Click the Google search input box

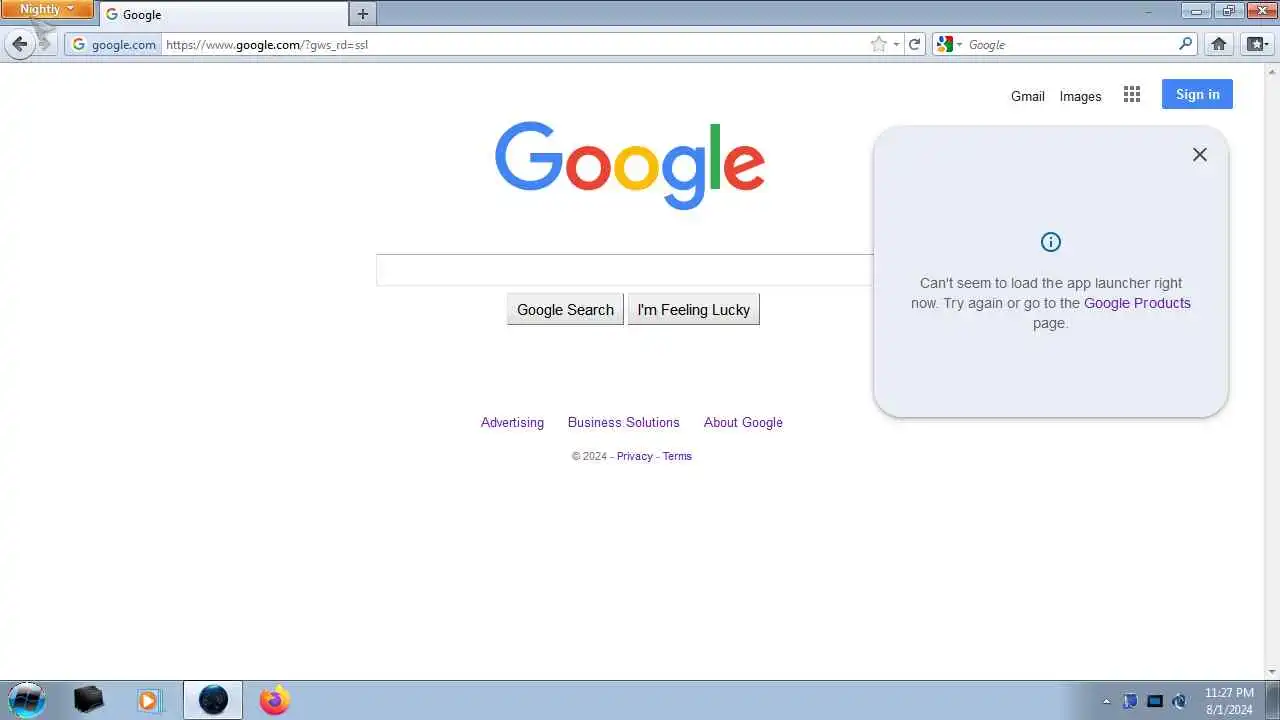pyautogui.click(x=625, y=270)
